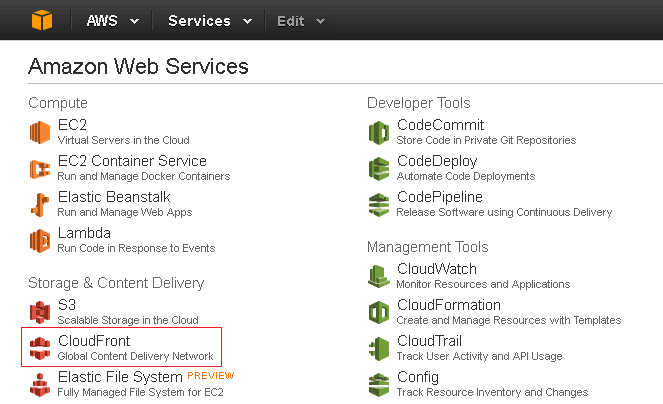Screen dimensions: 663x404
Task: Click the AWS orange cube logo
Action: (41, 20)
